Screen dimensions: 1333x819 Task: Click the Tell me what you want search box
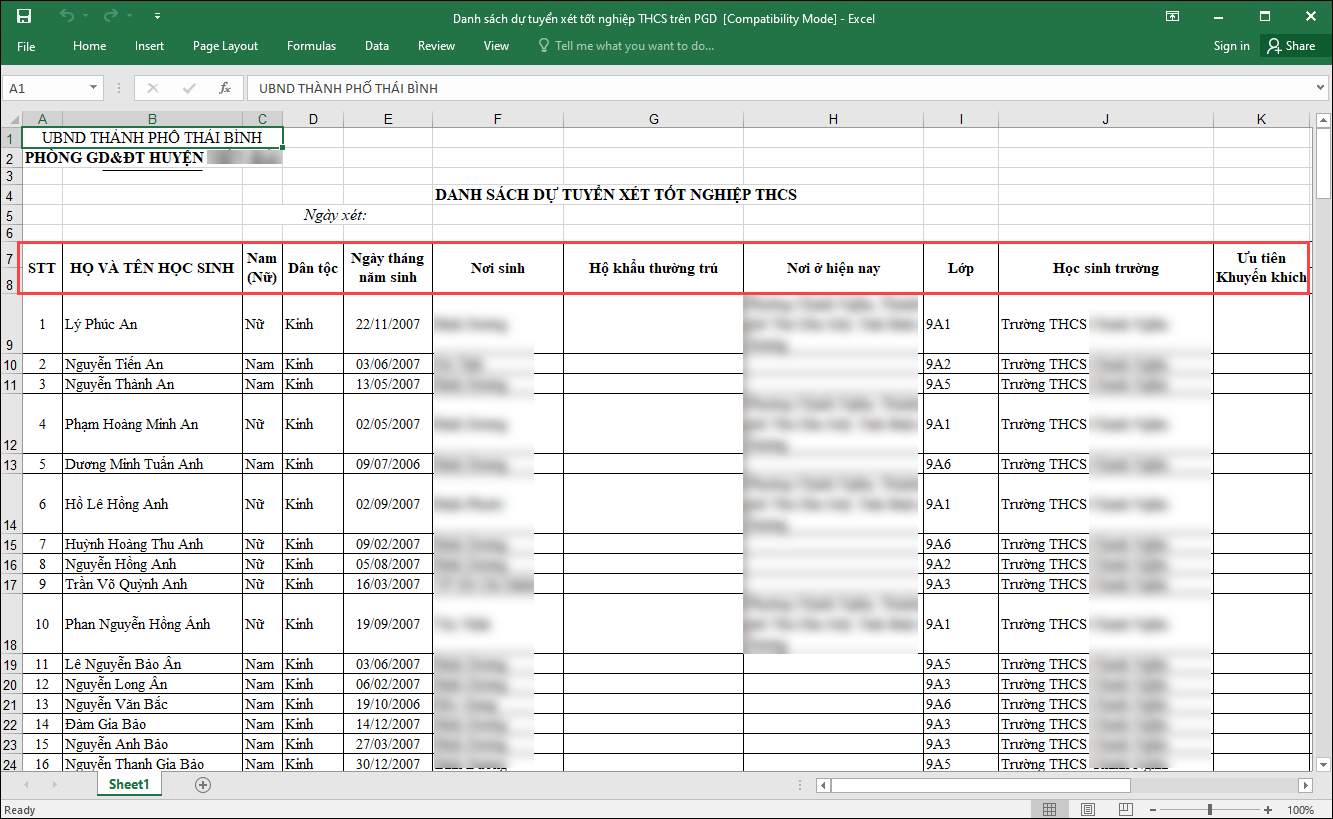[634, 46]
